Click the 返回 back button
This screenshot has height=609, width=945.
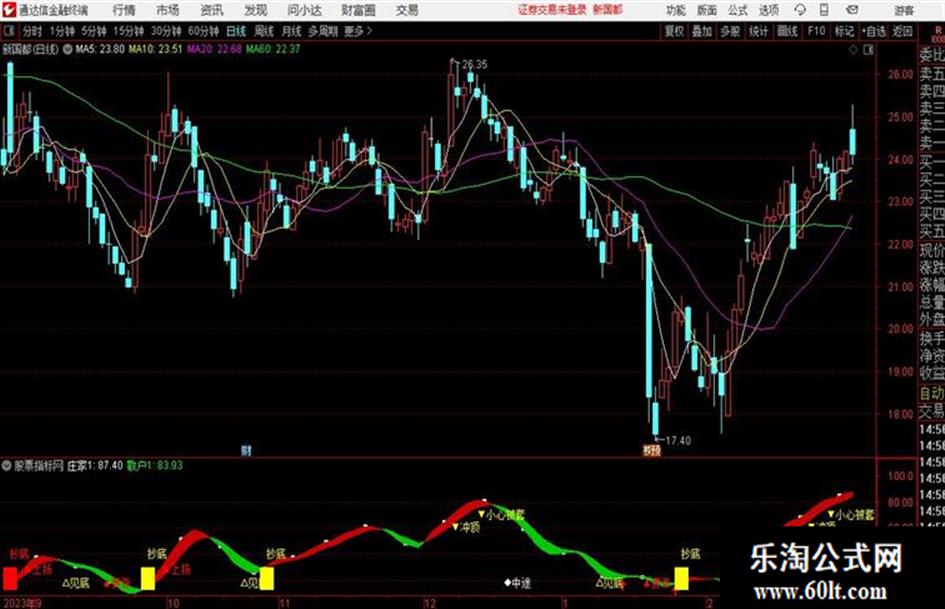click(902, 31)
